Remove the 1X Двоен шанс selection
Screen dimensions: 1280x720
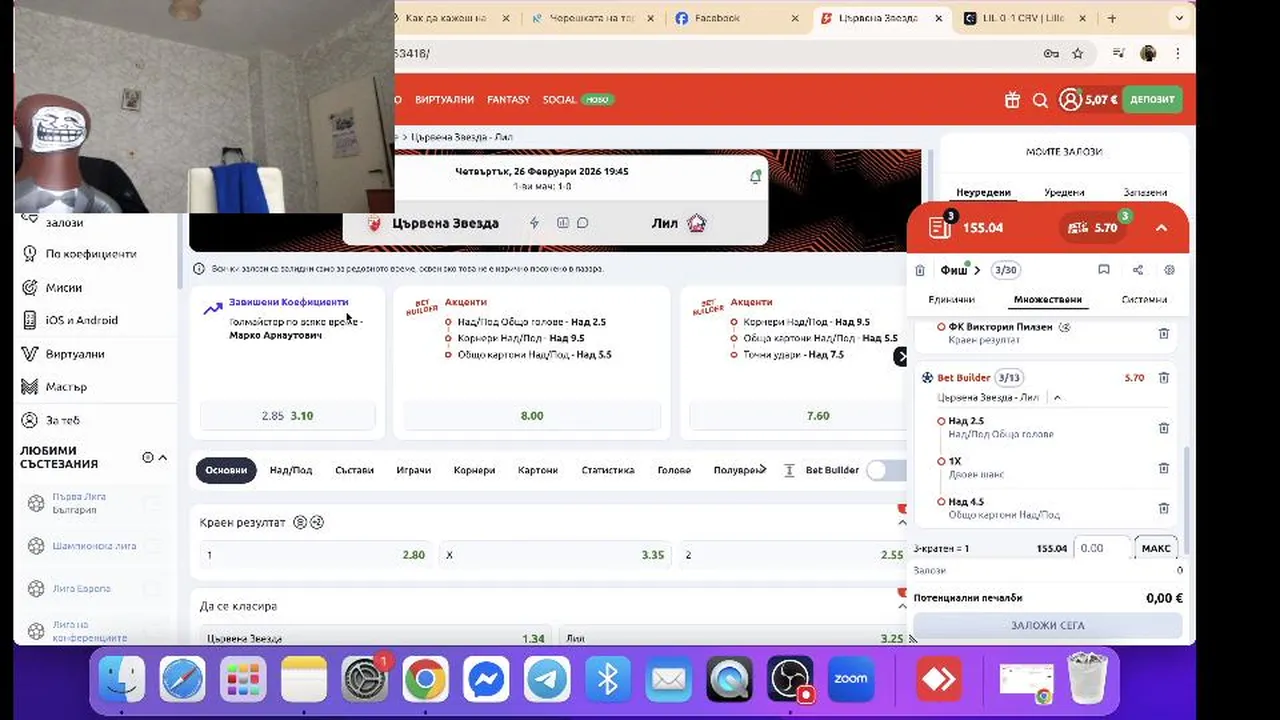point(1163,468)
